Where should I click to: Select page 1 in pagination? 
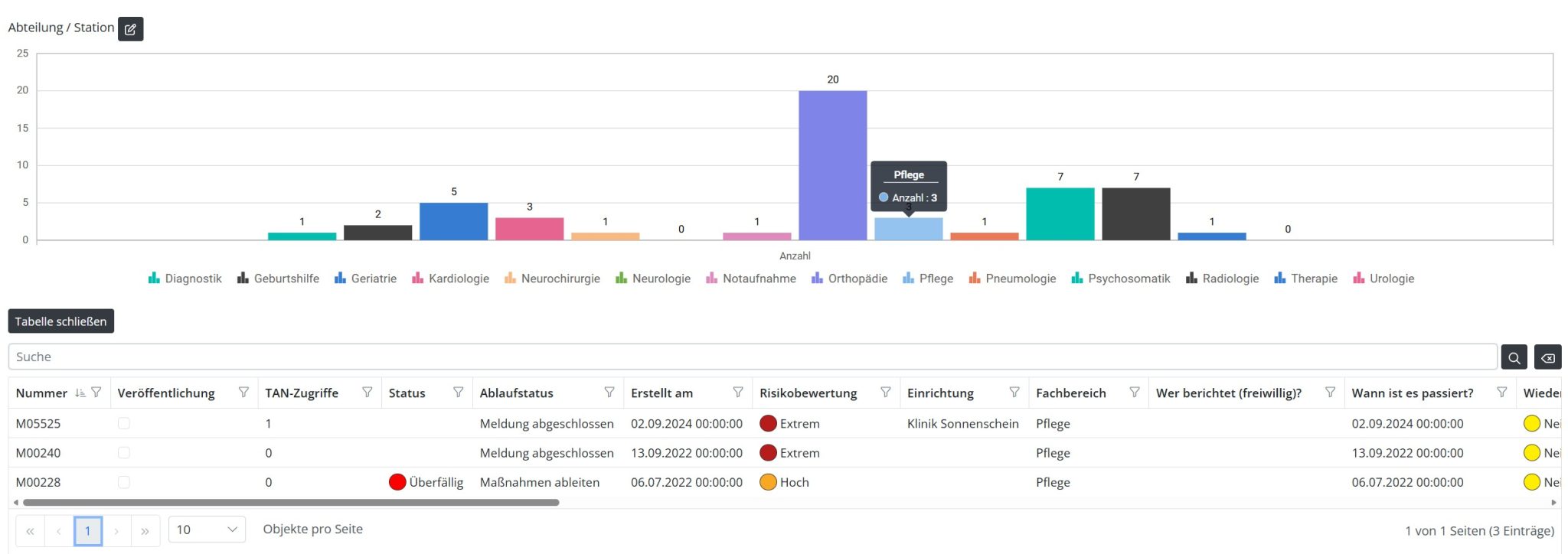[x=88, y=531]
